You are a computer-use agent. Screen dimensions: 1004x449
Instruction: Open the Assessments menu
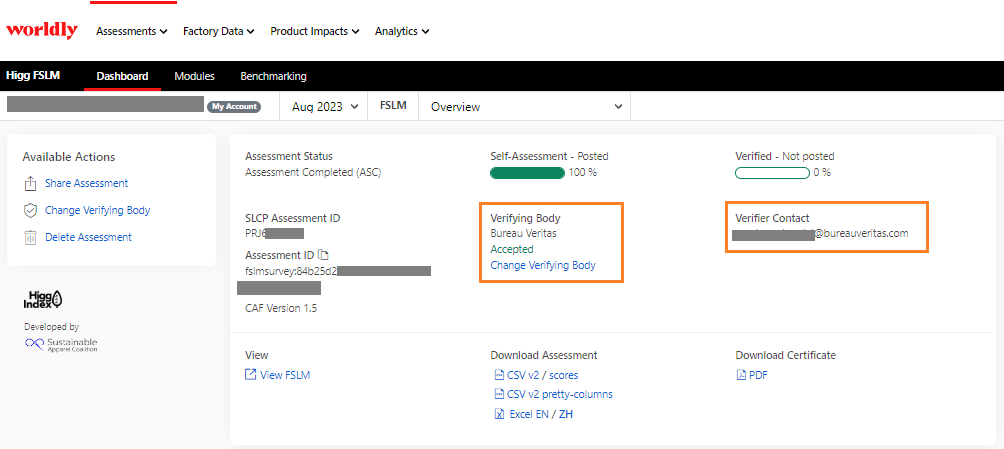click(132, 31)
